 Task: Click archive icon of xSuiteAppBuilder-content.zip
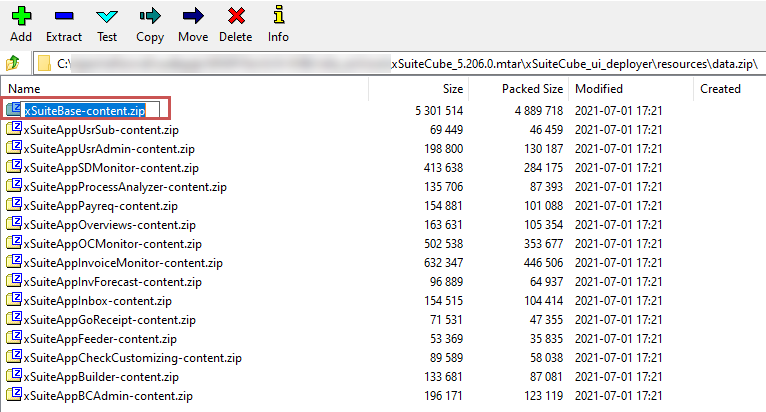click(14, 376)
